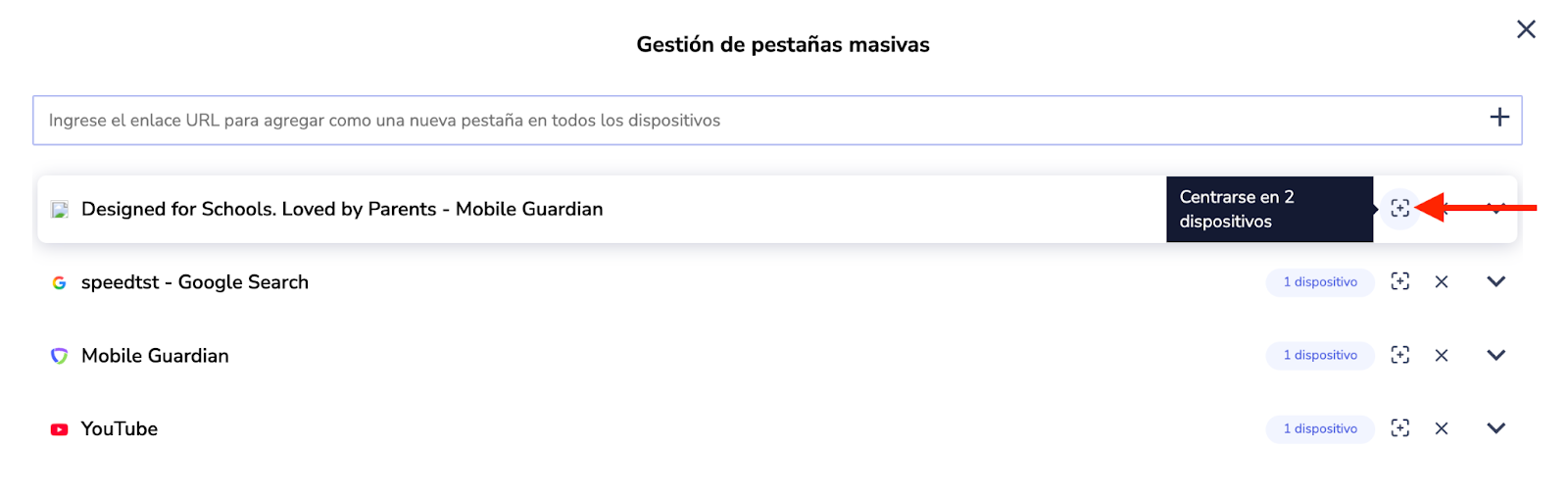Expand the Mobile Guardian row
1568x499 pixels.
pos(1495,355)
